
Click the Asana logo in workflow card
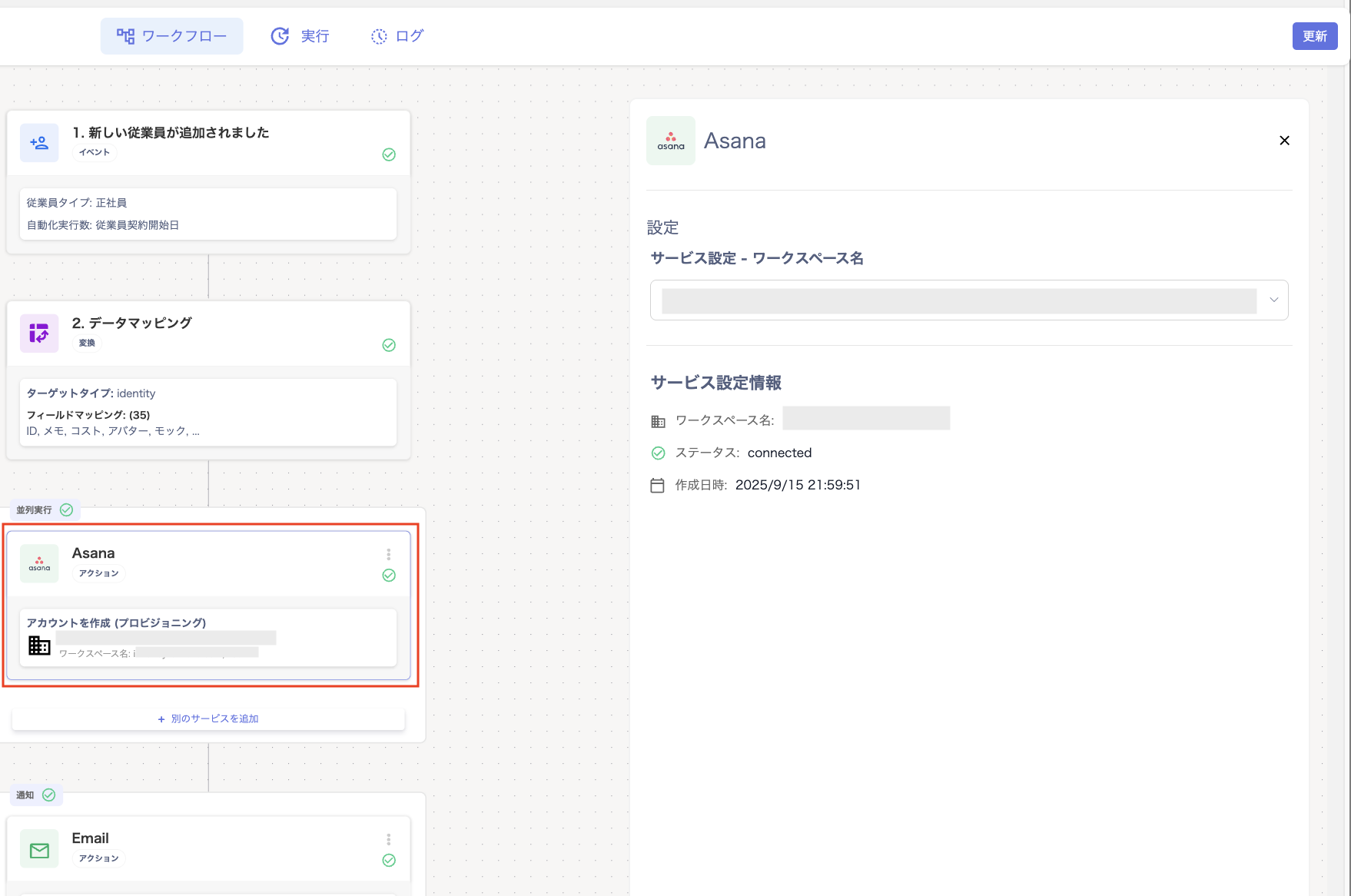click(39, 564)
